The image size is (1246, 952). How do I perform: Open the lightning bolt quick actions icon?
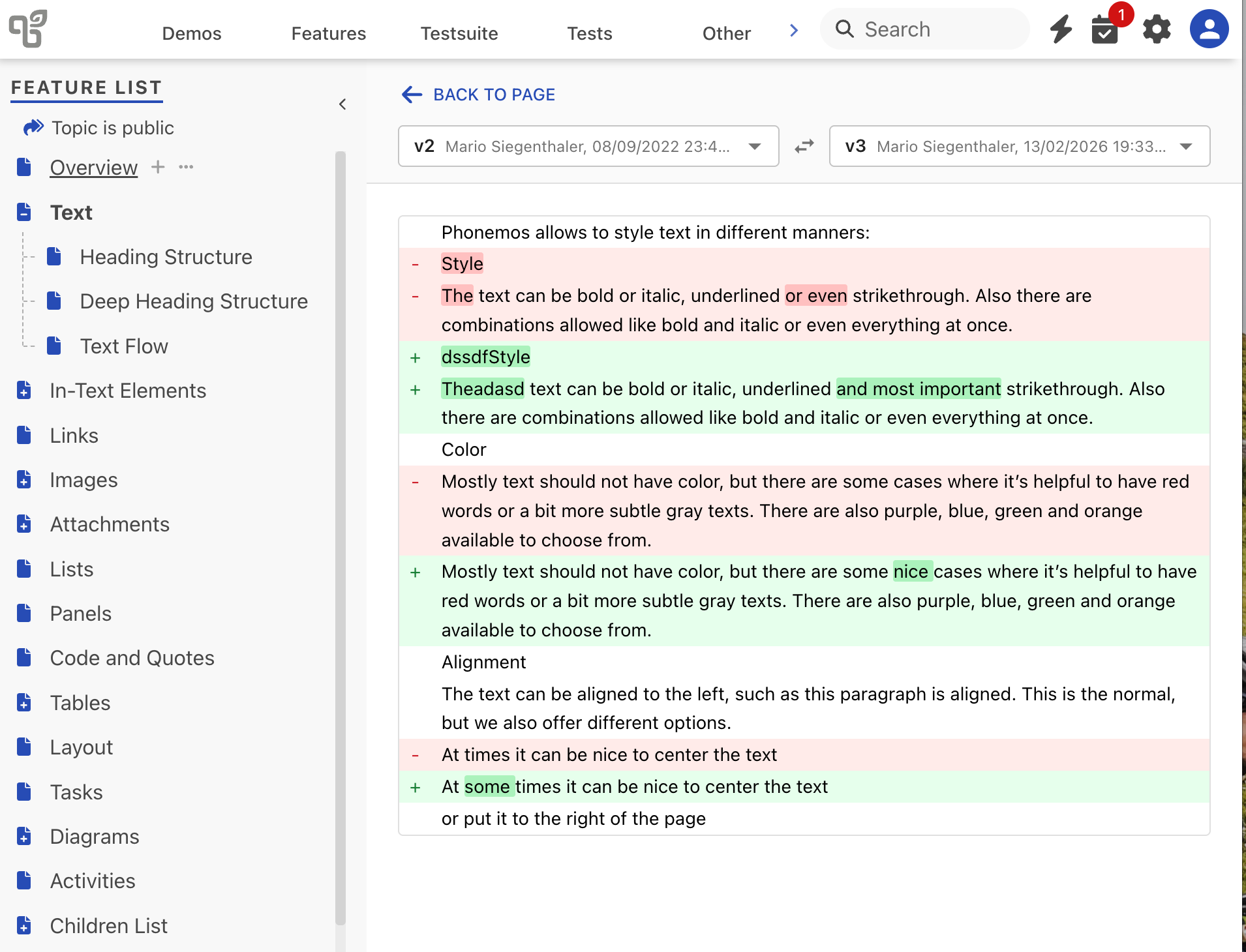click(x=1061, y=29)
